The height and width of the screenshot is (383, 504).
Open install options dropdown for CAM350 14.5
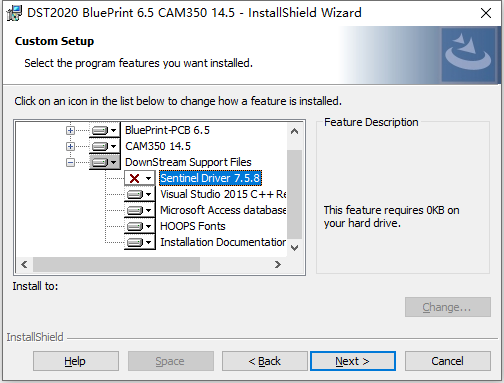[x=105, y=146]
